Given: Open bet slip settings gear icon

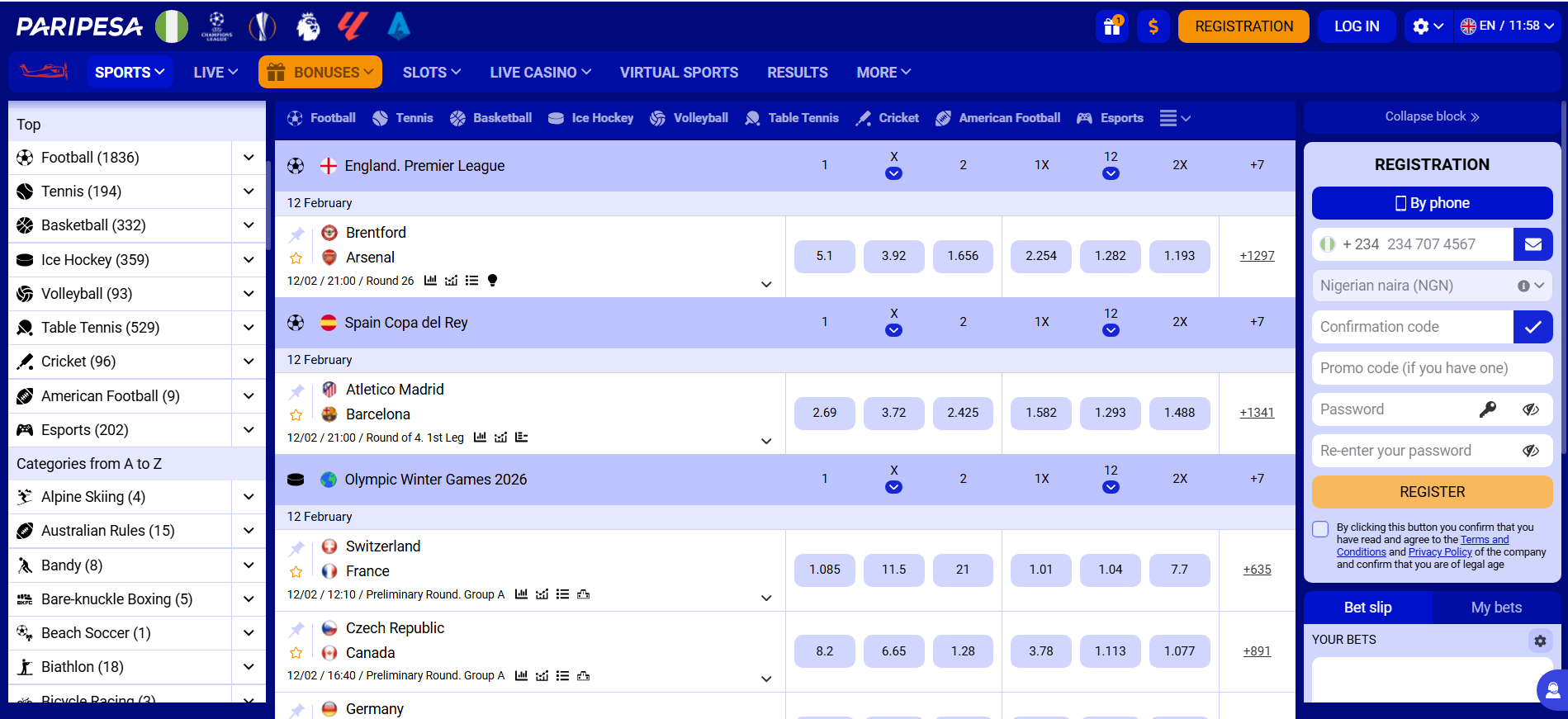Looking at the screenshot, I should [x=1540, y=641].
